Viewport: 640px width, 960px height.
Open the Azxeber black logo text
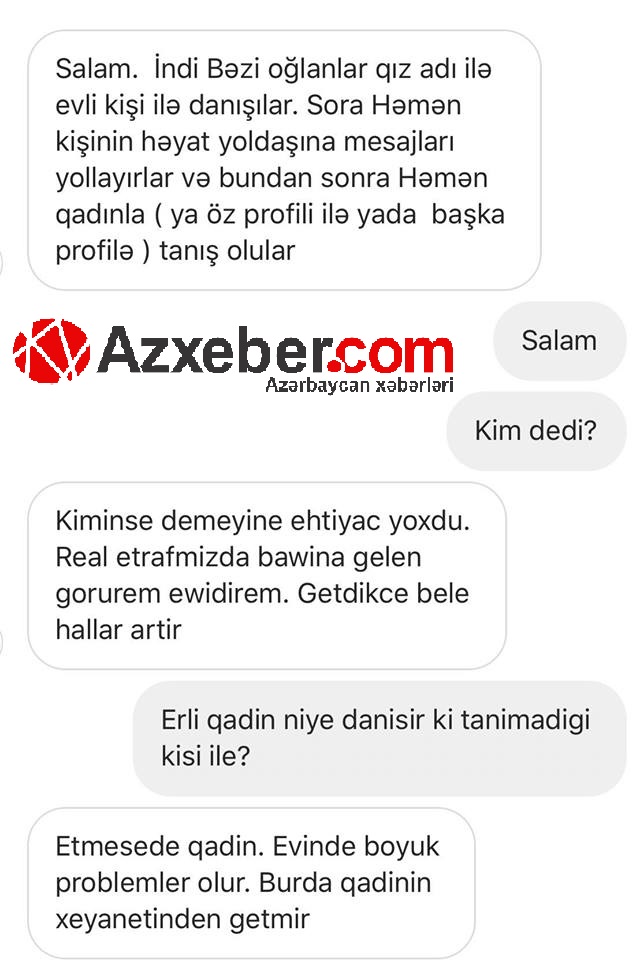213,349
